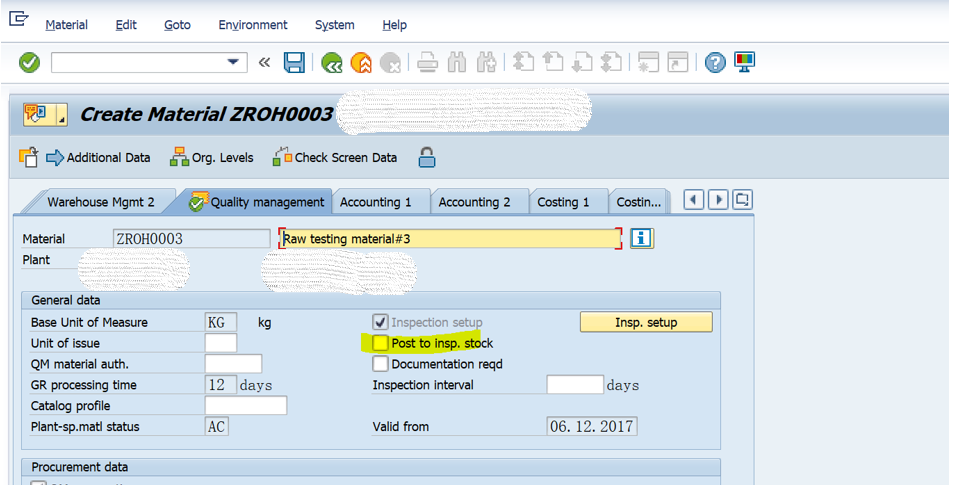Click the Other Material icon
953x485 pixels.
click(x=29, y=157)
